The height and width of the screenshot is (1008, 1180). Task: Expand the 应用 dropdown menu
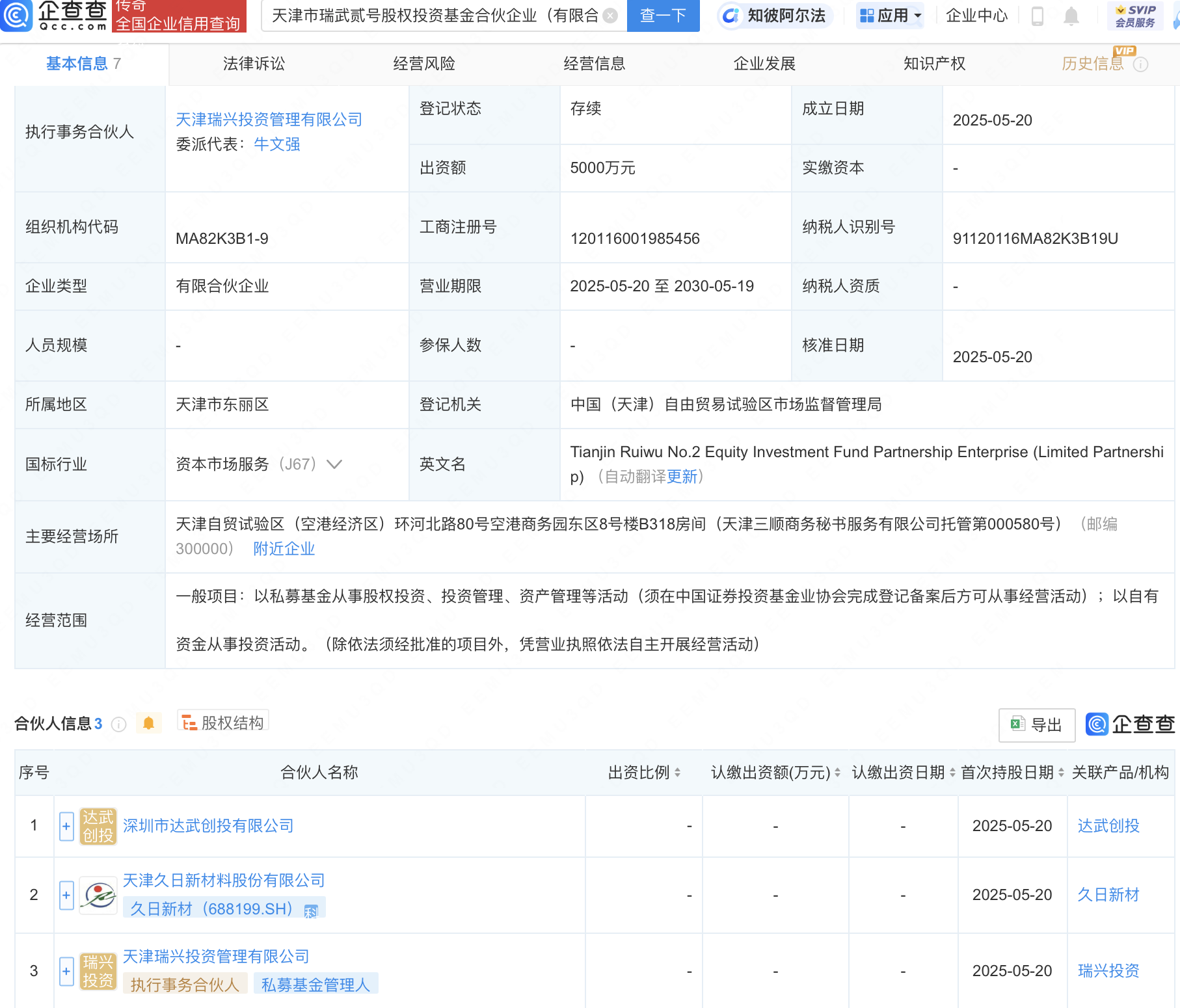pos(890,16)
